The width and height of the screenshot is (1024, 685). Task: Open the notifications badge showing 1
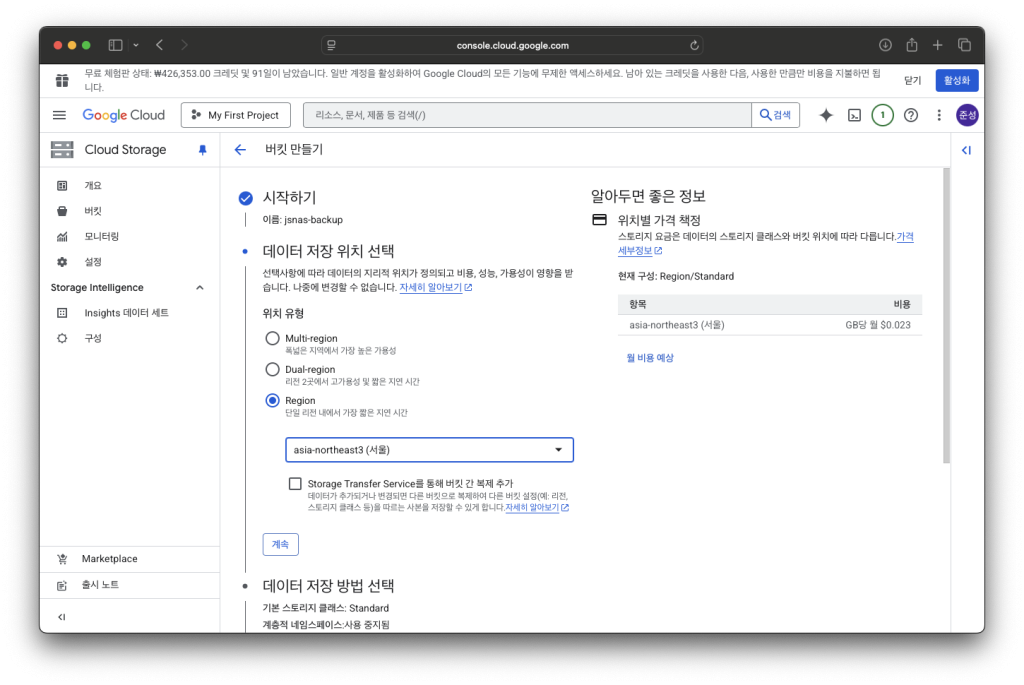click(x=882, y=115)
